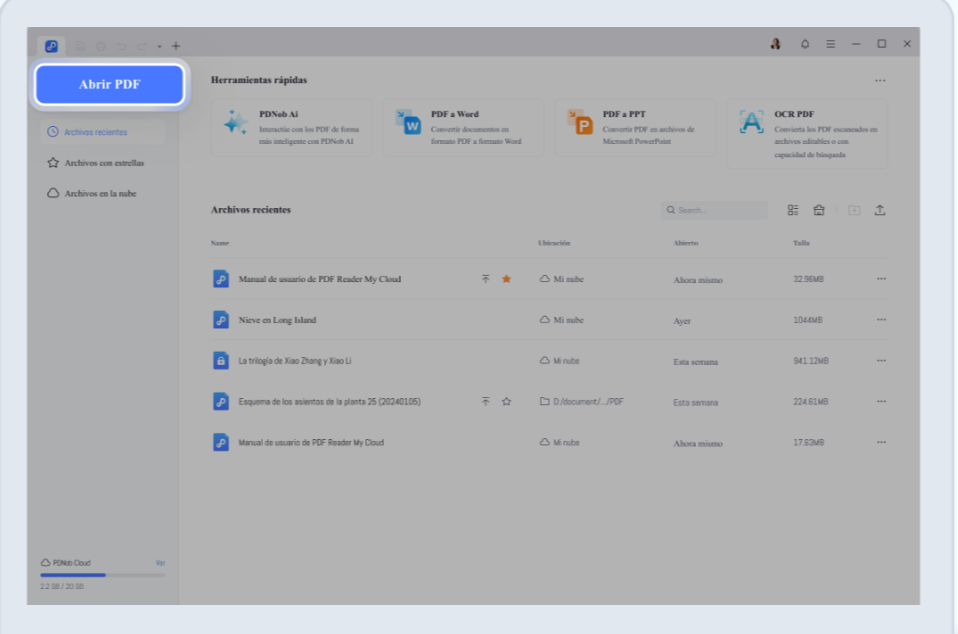Open more options for 32.96MB file row
The image size is (958, 634).
881,279
